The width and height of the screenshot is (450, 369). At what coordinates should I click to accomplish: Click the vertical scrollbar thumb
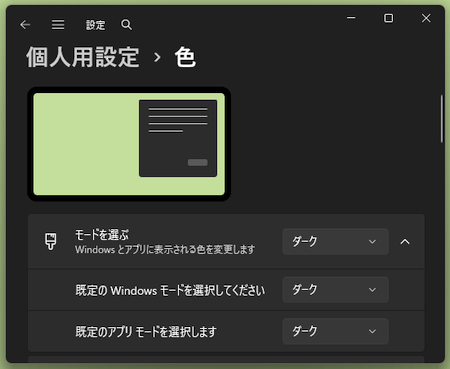pos(442,119)
